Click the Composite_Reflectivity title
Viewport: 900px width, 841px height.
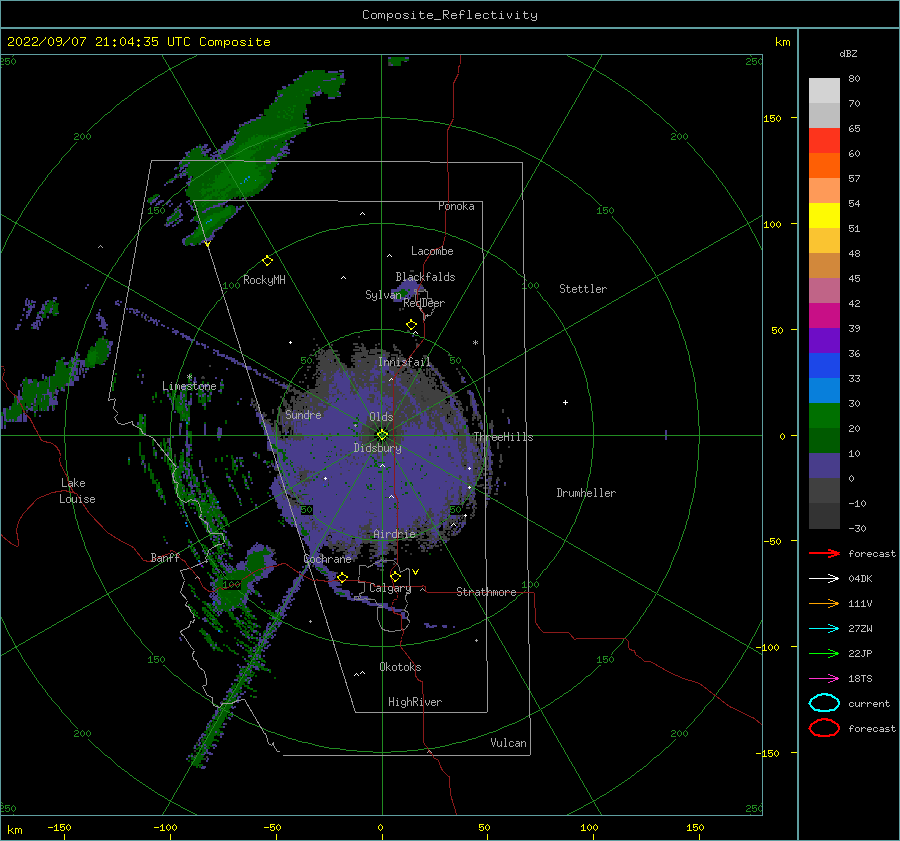click(x=450, y=15)
